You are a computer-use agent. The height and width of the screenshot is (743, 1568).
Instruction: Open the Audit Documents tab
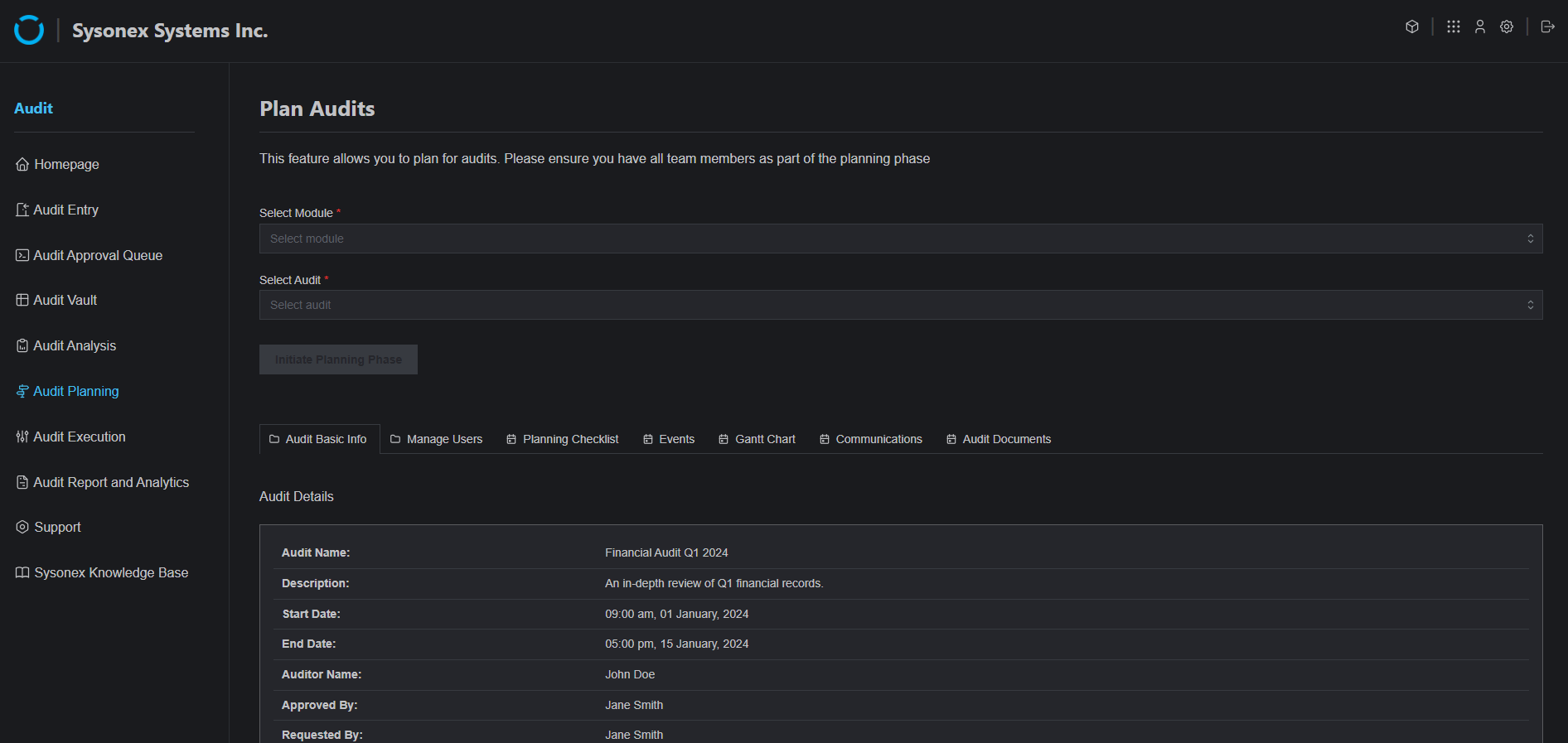tap(999, 439)
